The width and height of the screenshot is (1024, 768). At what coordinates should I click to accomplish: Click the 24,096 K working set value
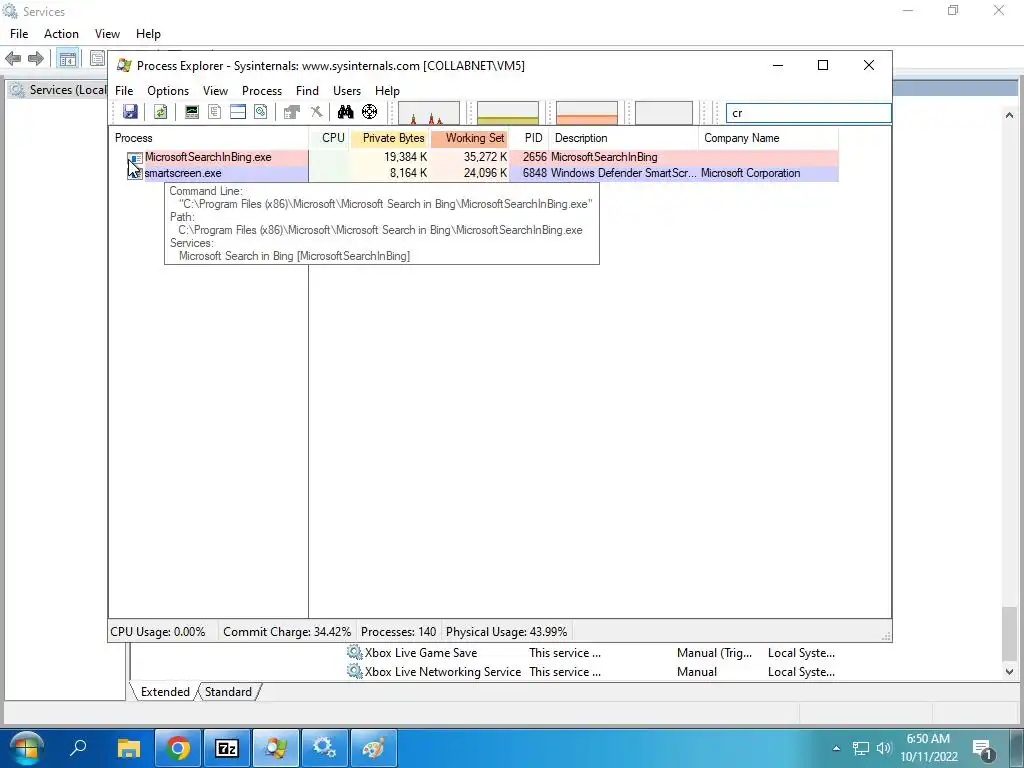[x=485, y=173]
